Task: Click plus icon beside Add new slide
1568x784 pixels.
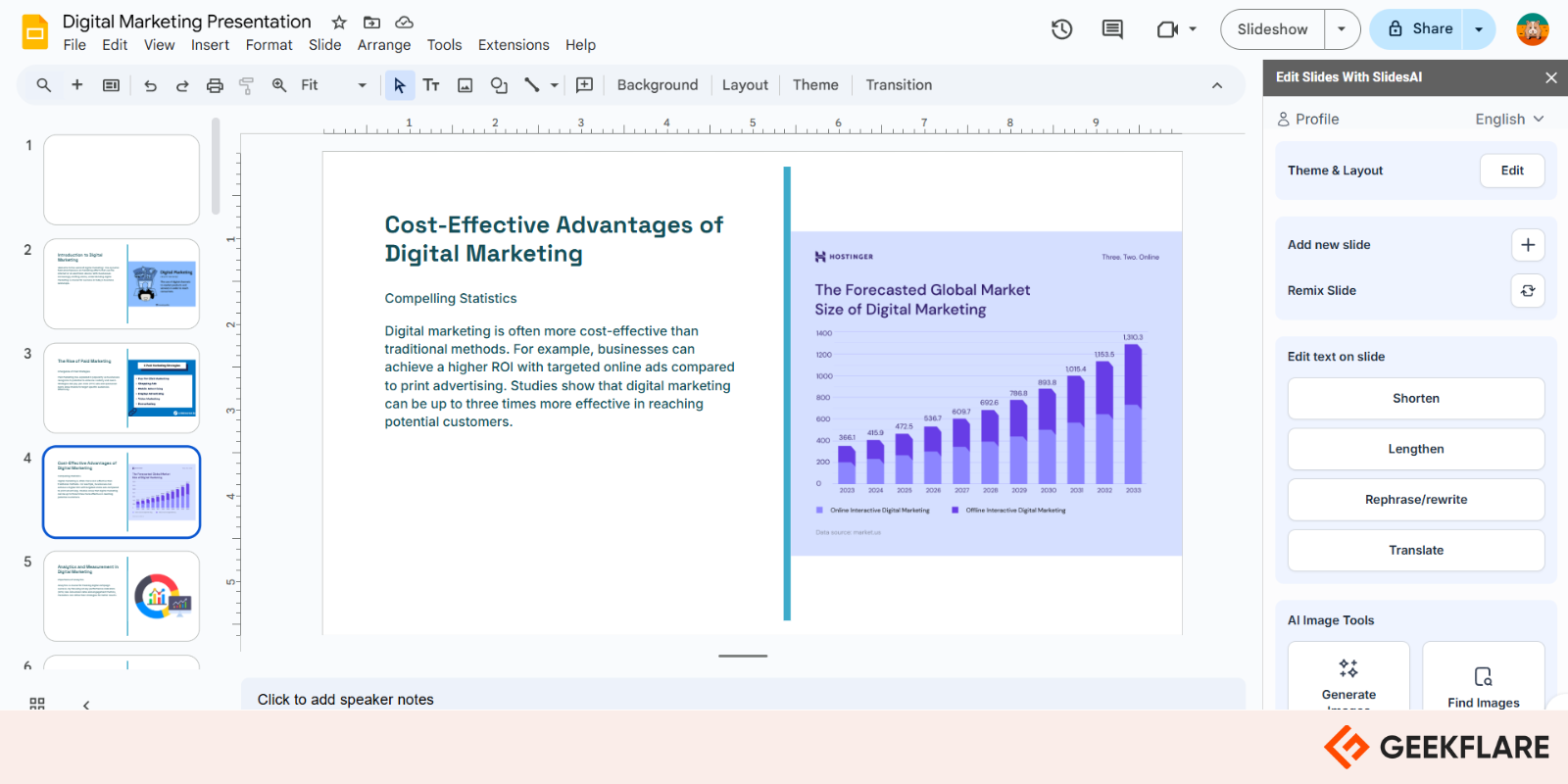Action: click(x=1528, y=245)
